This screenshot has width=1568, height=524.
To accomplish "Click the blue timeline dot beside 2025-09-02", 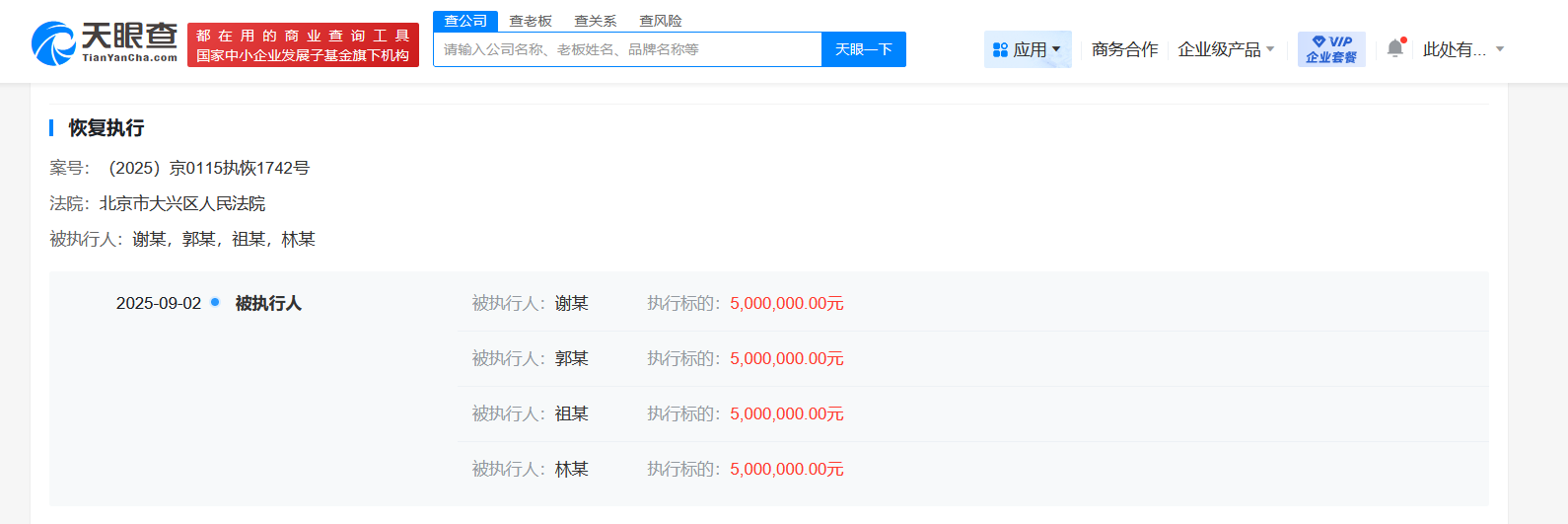I will click(215, 302).
